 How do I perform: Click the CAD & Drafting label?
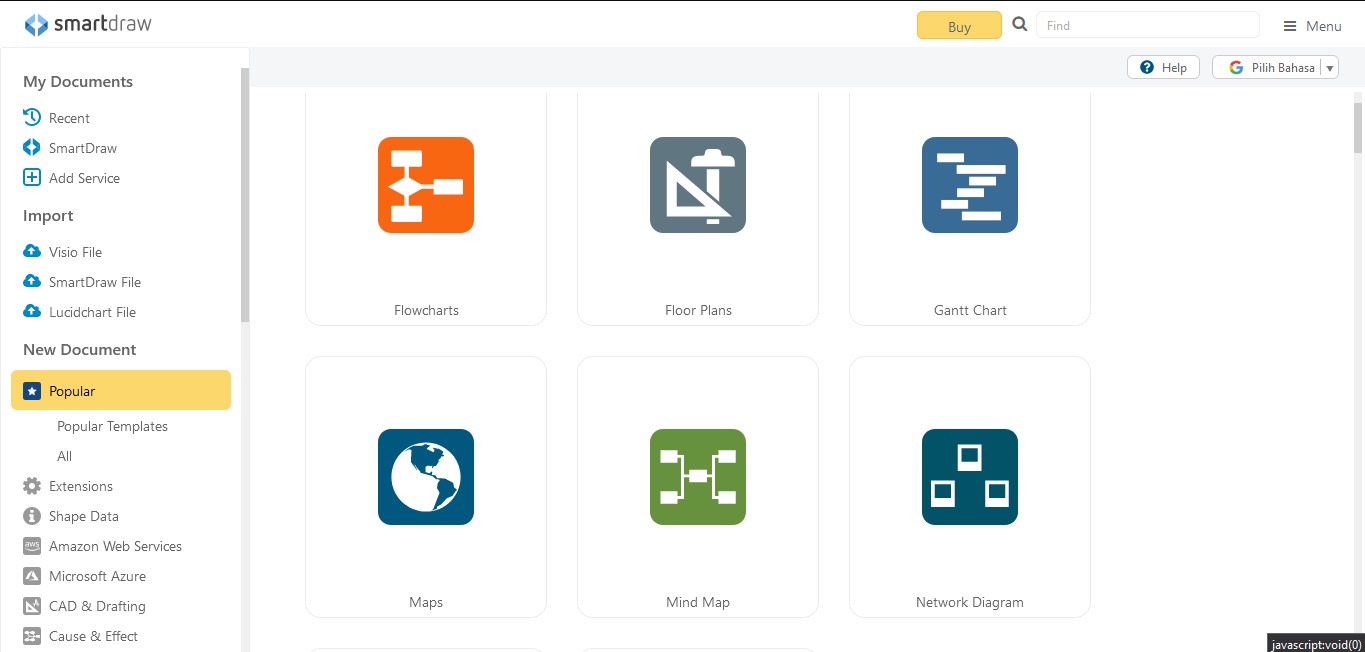click(x=97, y=606)
